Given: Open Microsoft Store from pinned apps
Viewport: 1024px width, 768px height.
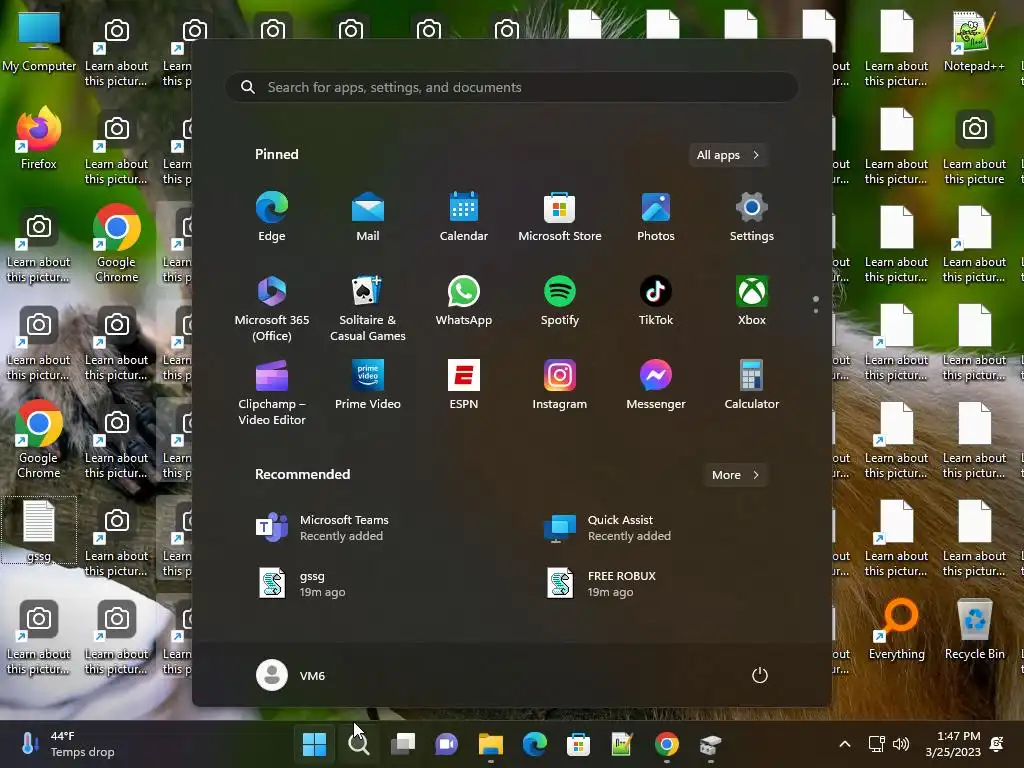Looking at the screenshot, I should pyautogui.click(x=560, y=217).
